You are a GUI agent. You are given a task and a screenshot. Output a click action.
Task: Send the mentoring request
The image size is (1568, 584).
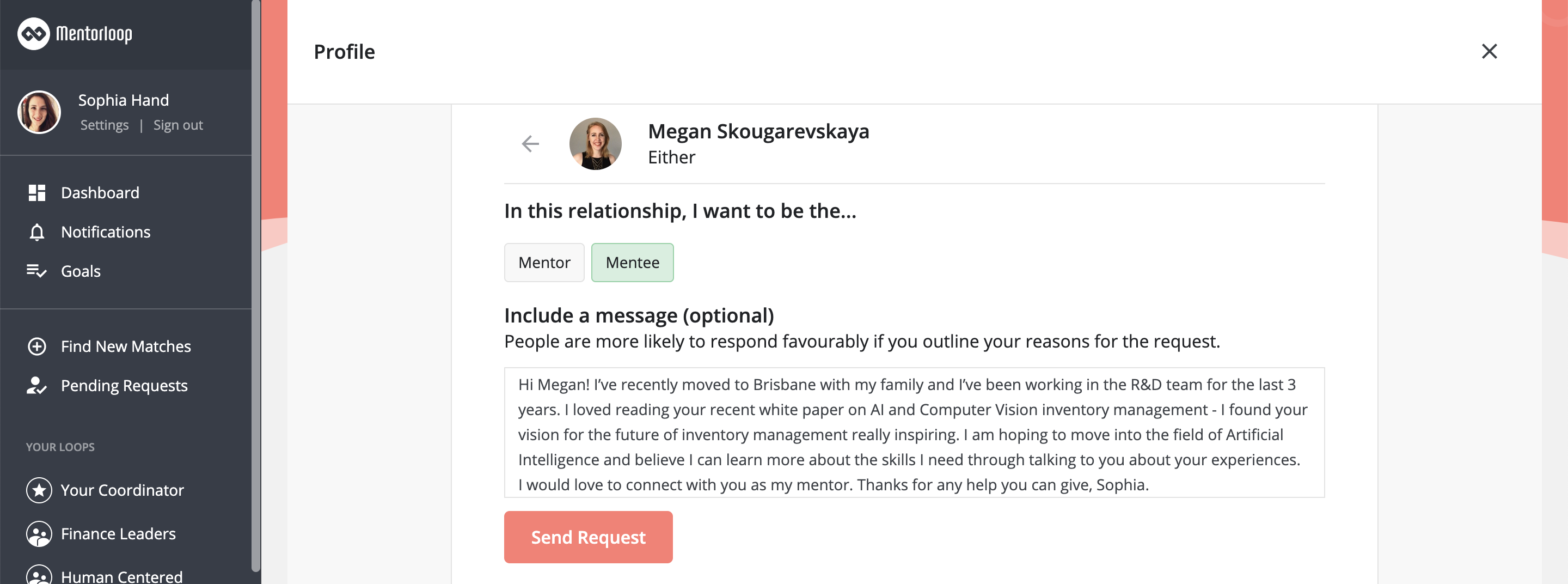point(588,537)
